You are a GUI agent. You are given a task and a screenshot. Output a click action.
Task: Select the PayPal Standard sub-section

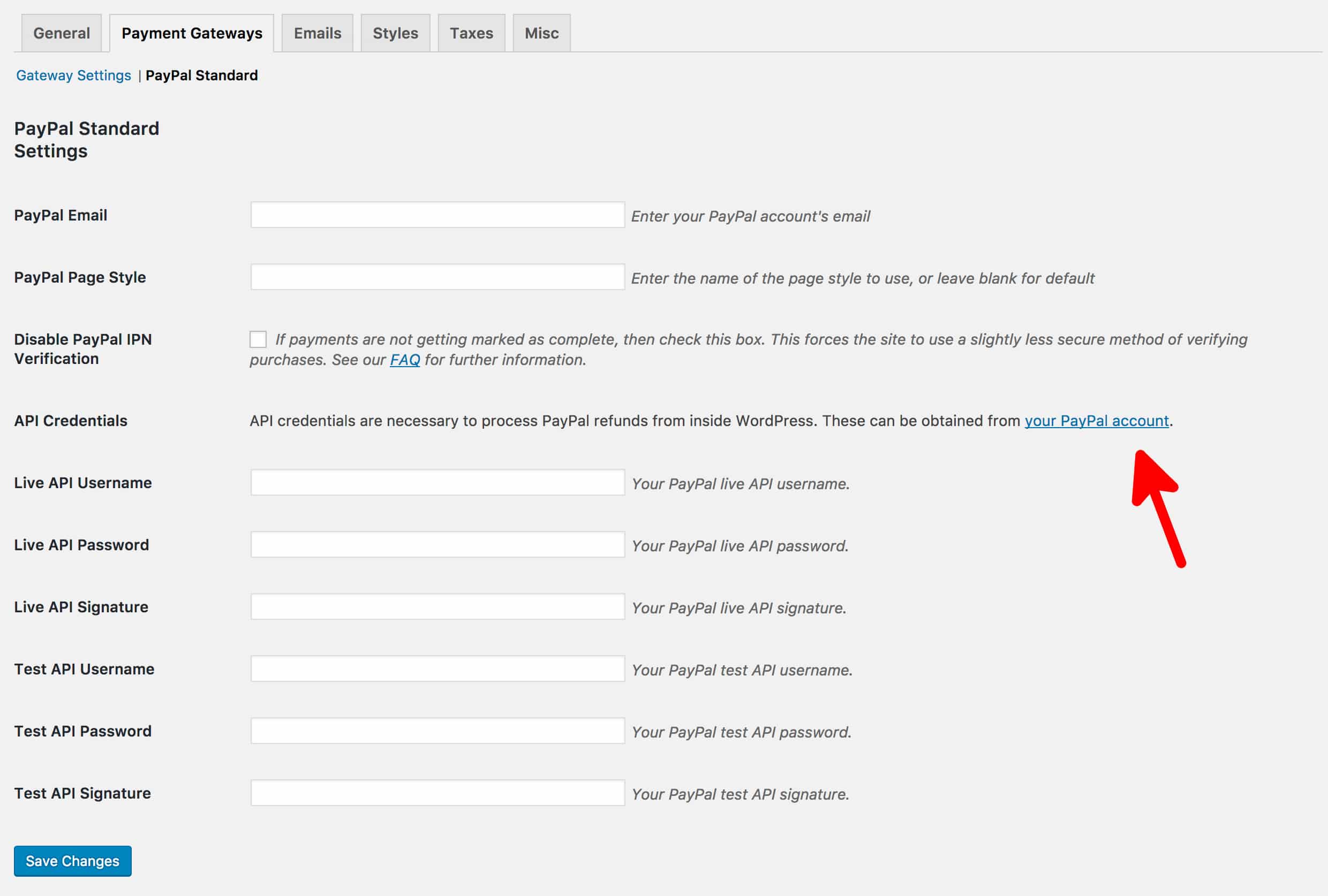(202, 75)
